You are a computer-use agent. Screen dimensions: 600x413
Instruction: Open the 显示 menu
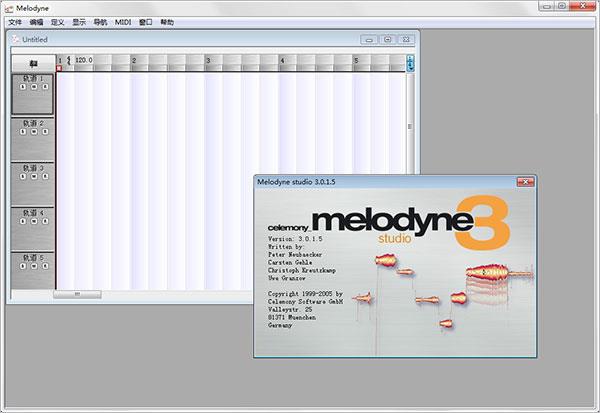click(x=79, y=22)
